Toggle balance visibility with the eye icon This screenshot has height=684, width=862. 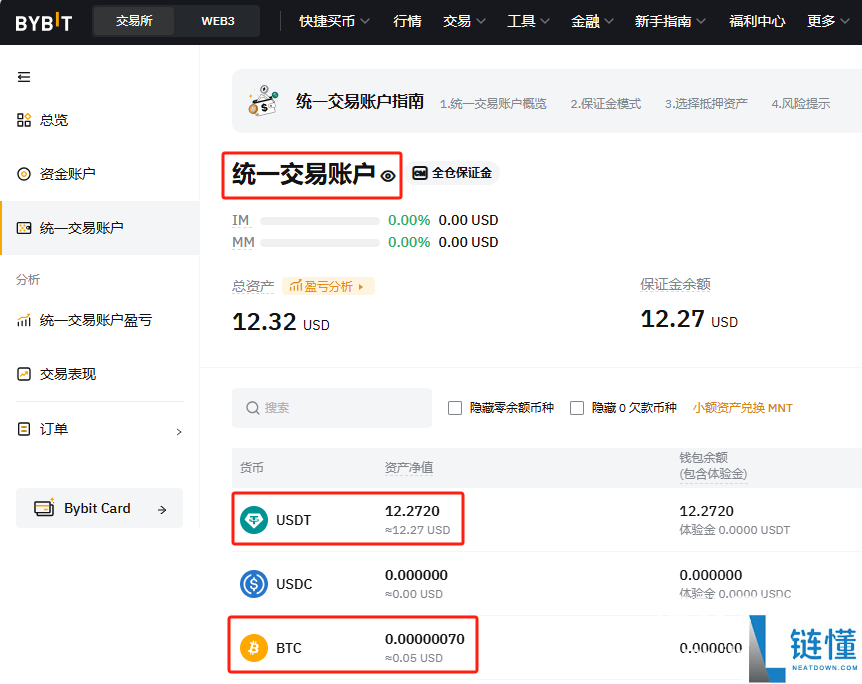tap(388, 176)
